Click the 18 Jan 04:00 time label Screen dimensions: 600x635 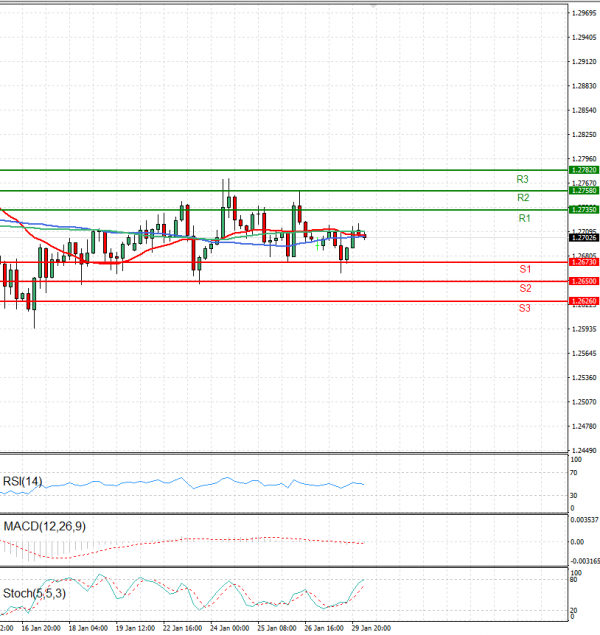[x=88, y=628]
